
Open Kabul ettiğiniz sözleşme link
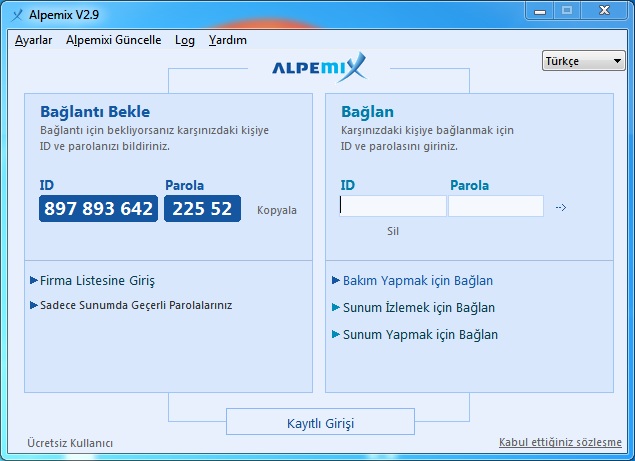[560, 442]
